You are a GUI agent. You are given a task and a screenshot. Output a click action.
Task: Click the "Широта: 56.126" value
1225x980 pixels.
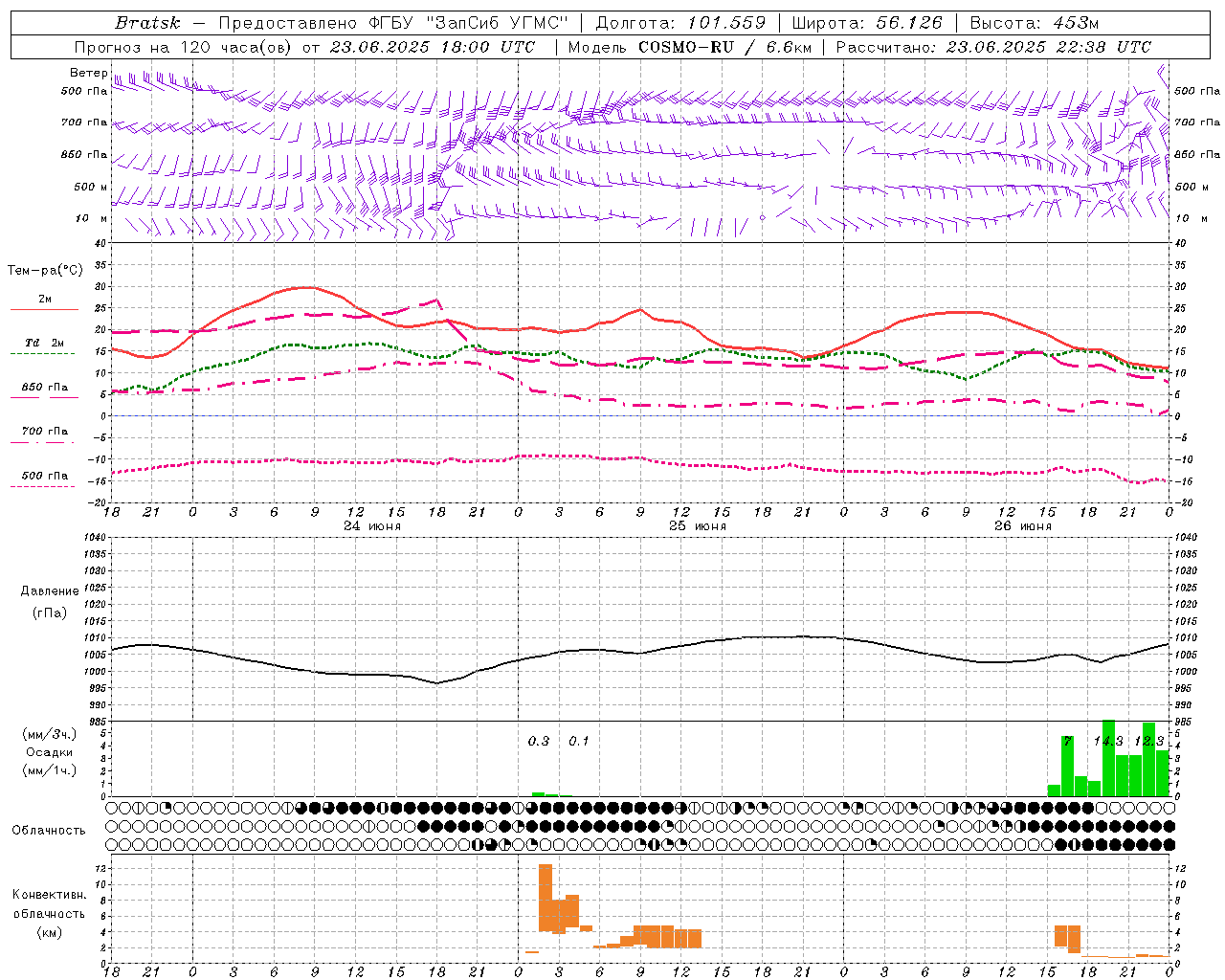[x=867, y=23]
